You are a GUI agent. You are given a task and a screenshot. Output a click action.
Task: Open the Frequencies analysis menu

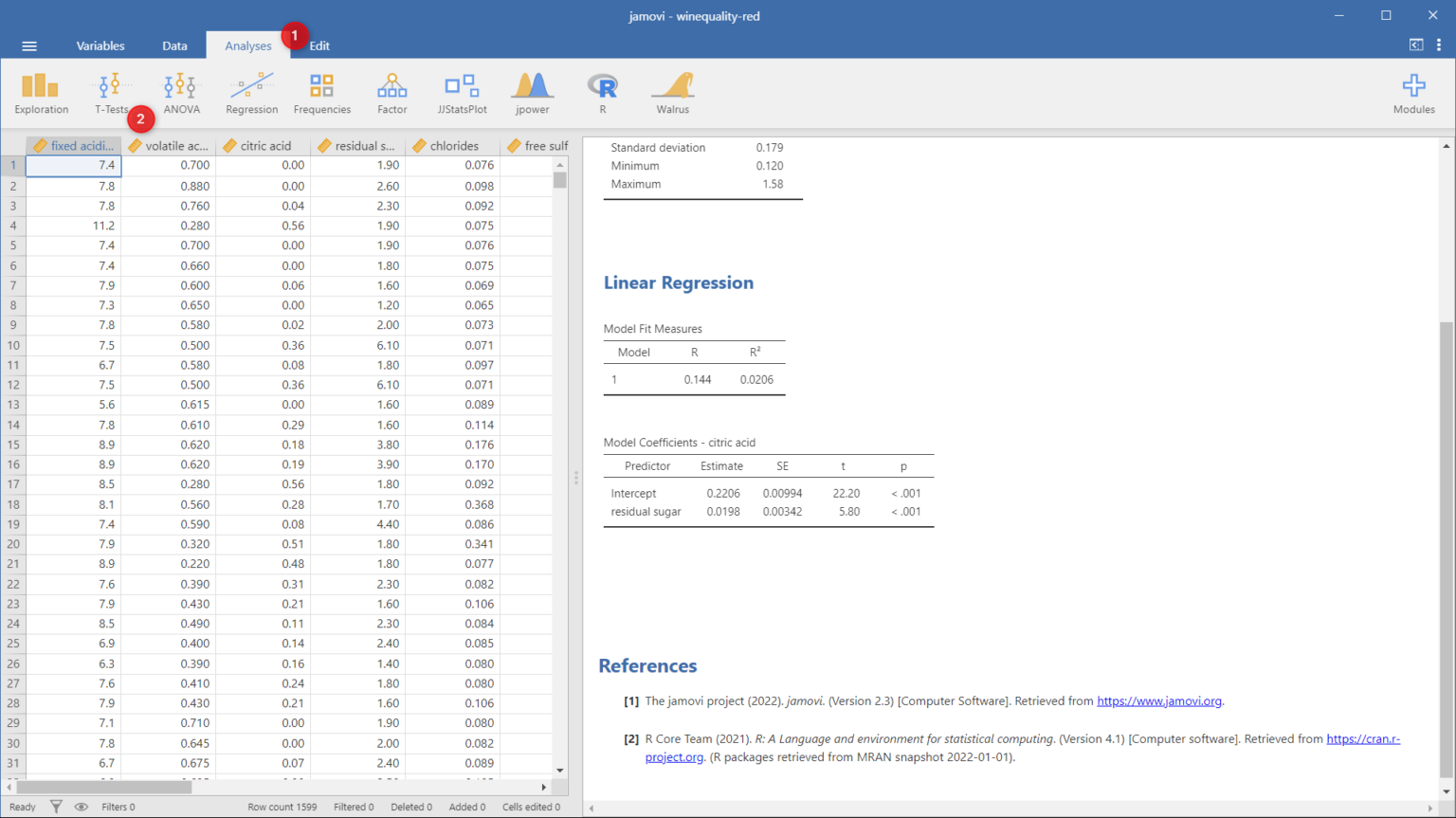point(321,94)
